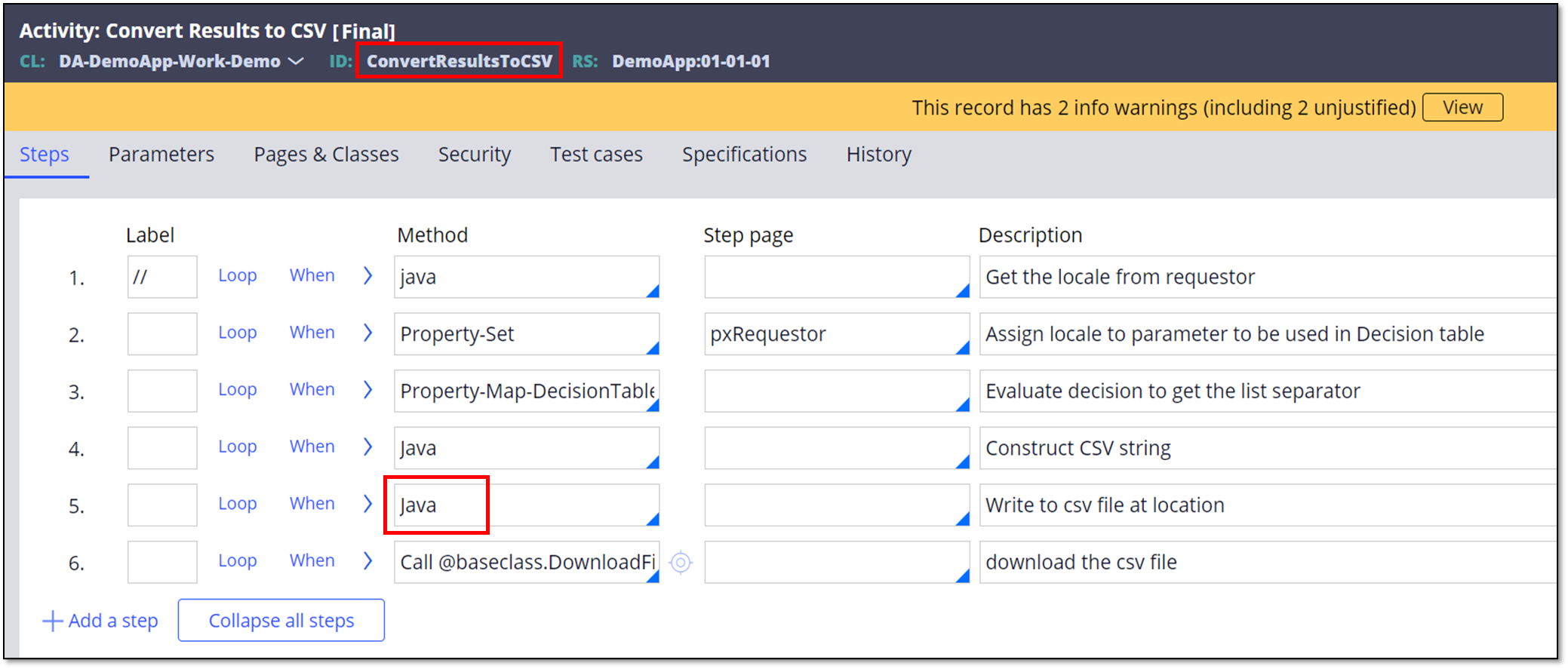This screenshot has width=1568, height=669.
Task: Expand the Call DownloadFile step details
Action: (367, 560)
